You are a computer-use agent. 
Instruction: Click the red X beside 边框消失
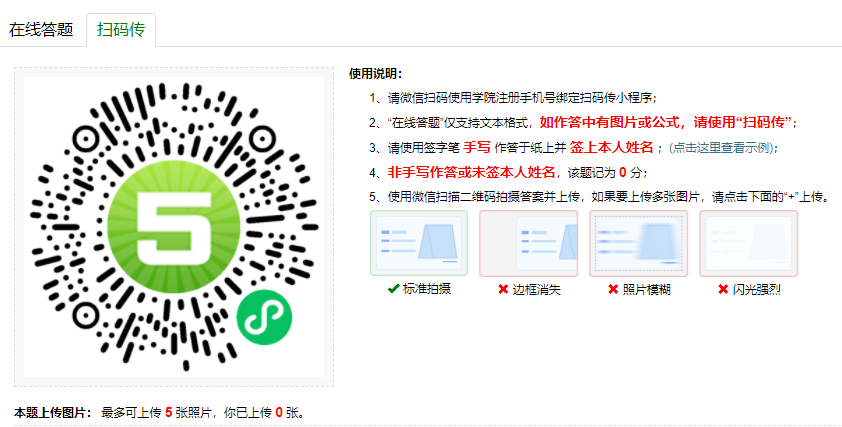point(503,290)
